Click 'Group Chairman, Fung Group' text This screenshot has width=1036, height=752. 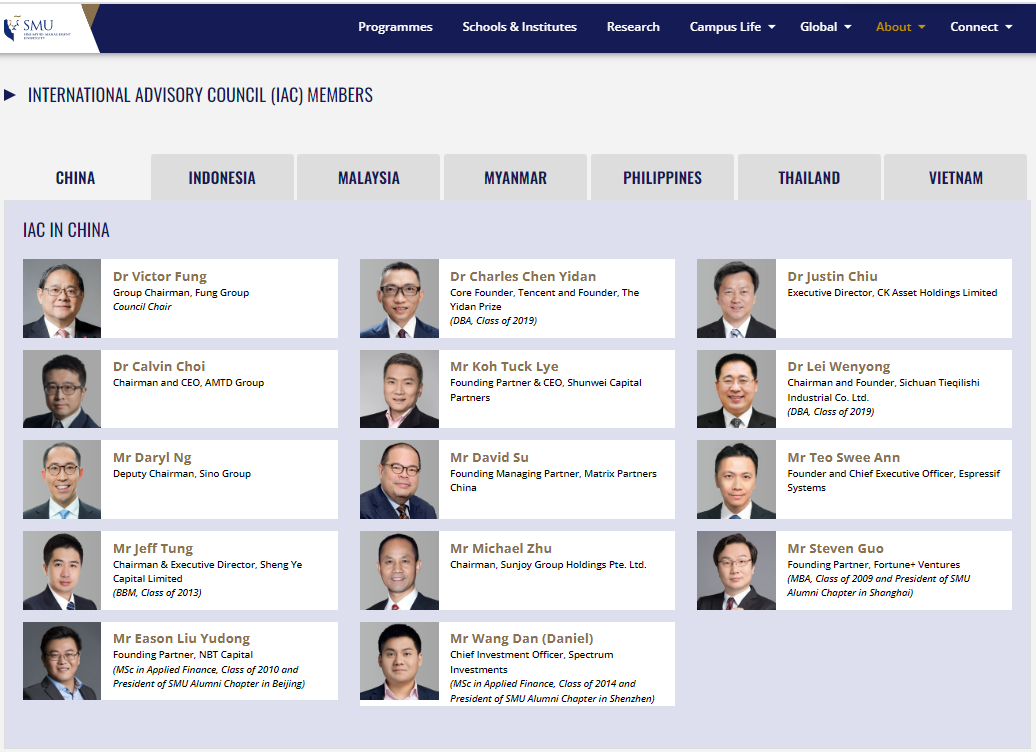tap(181, 293)
